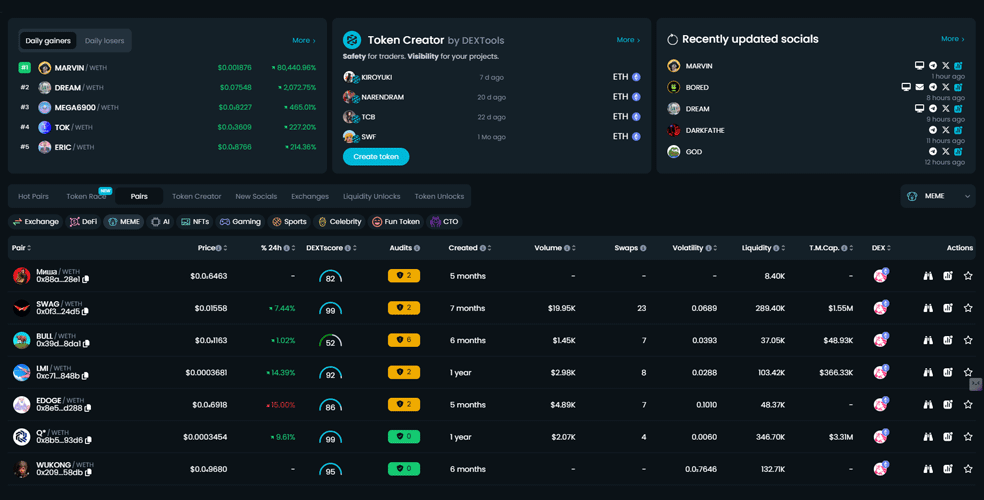Open the Token Creator tab
Image resolution: width=984 pixels, height=500 pixels.
click(196, 196)
